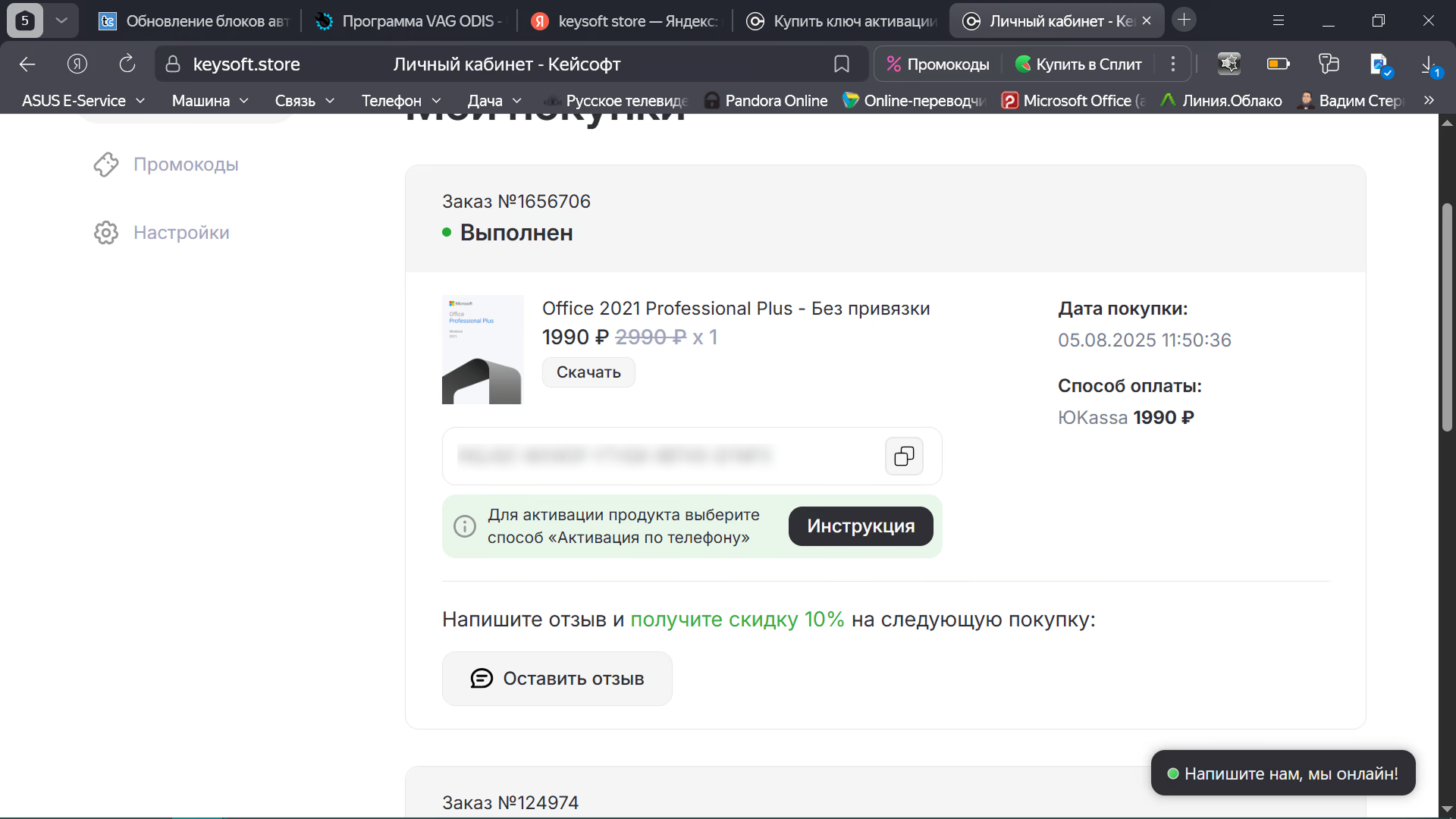Click the Купить в Сплит button
This screenshot has width=1456, height=819.
[1079, 64]
